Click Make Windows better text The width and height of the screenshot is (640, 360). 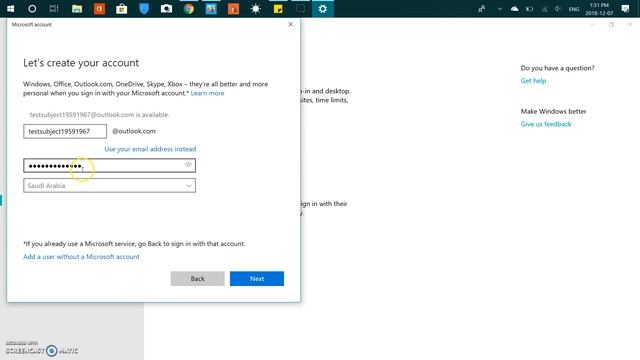(553, 111)
